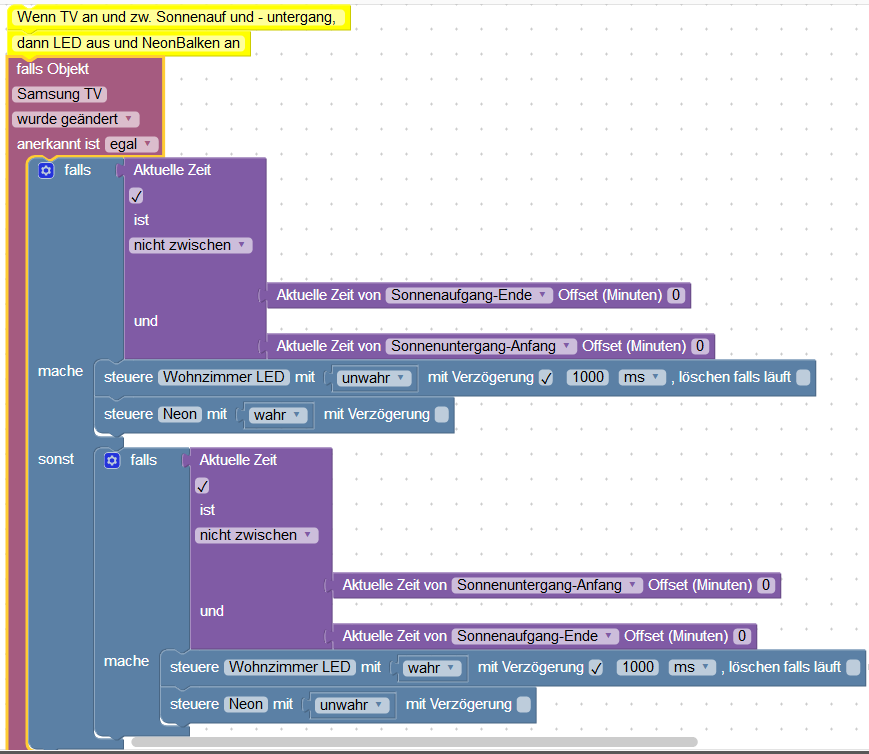
Task: Enable mit Verzögerung for Neon wahr row
Action: 442,415
